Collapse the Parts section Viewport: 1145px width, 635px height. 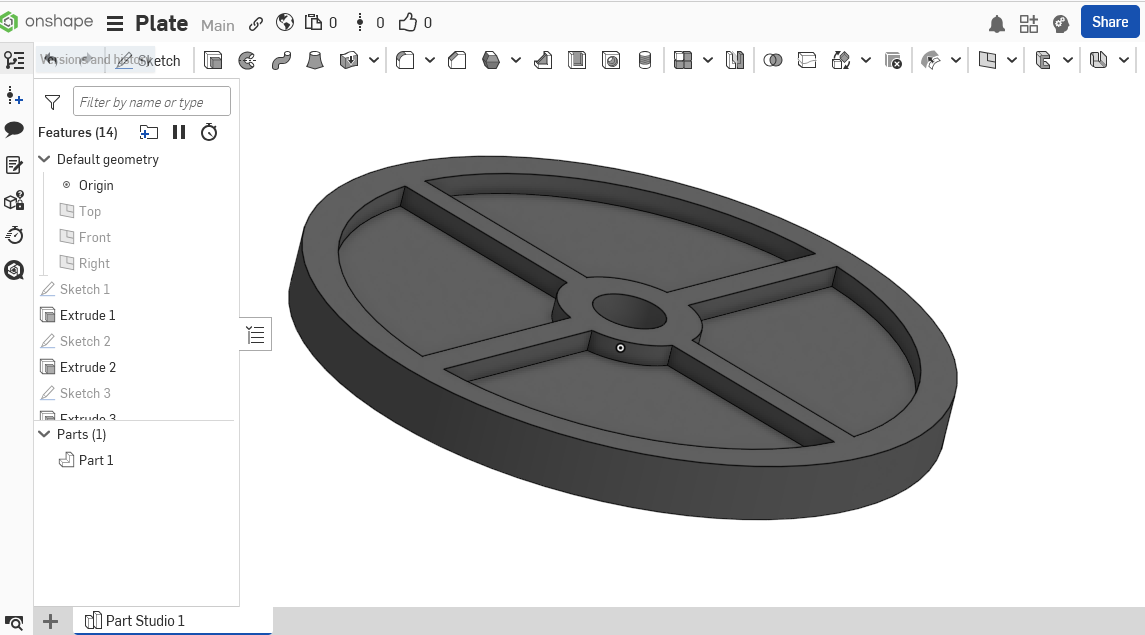click(43, 434)
